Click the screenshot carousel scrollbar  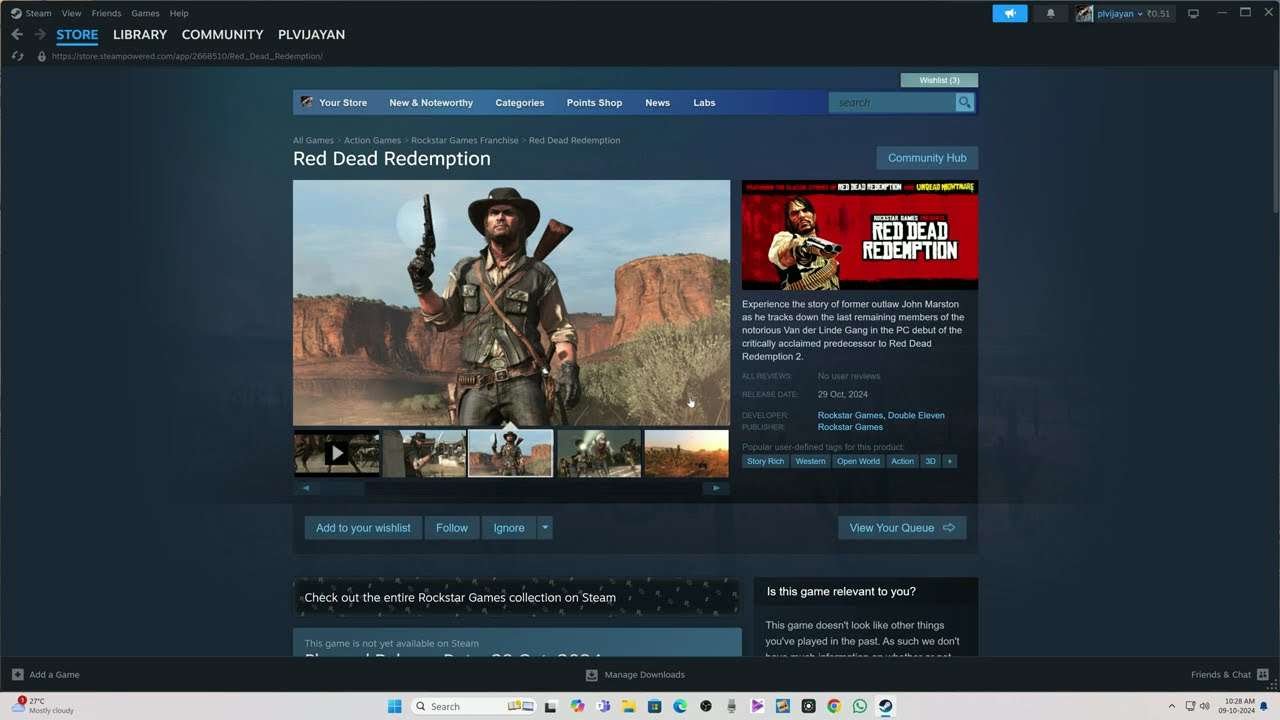tap(510, 488)
